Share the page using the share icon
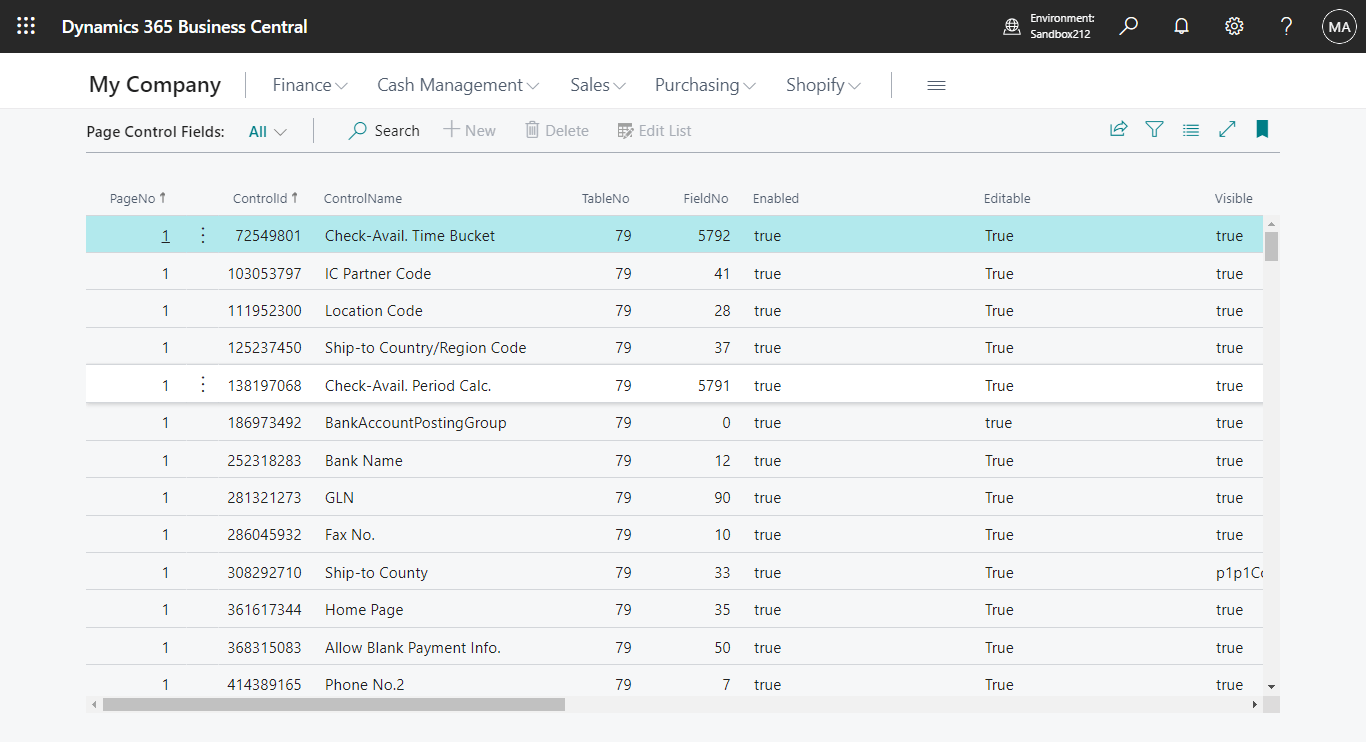1366x742 pixels. [x=1118, y=129]
